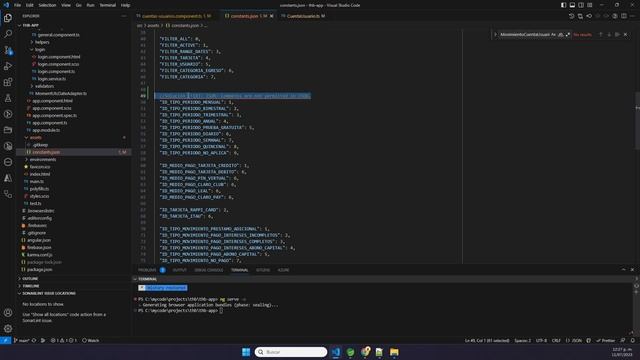This screenshot has width=640, height=360.
Task: Switch to the Output panel tab
Action: (180, 270)
